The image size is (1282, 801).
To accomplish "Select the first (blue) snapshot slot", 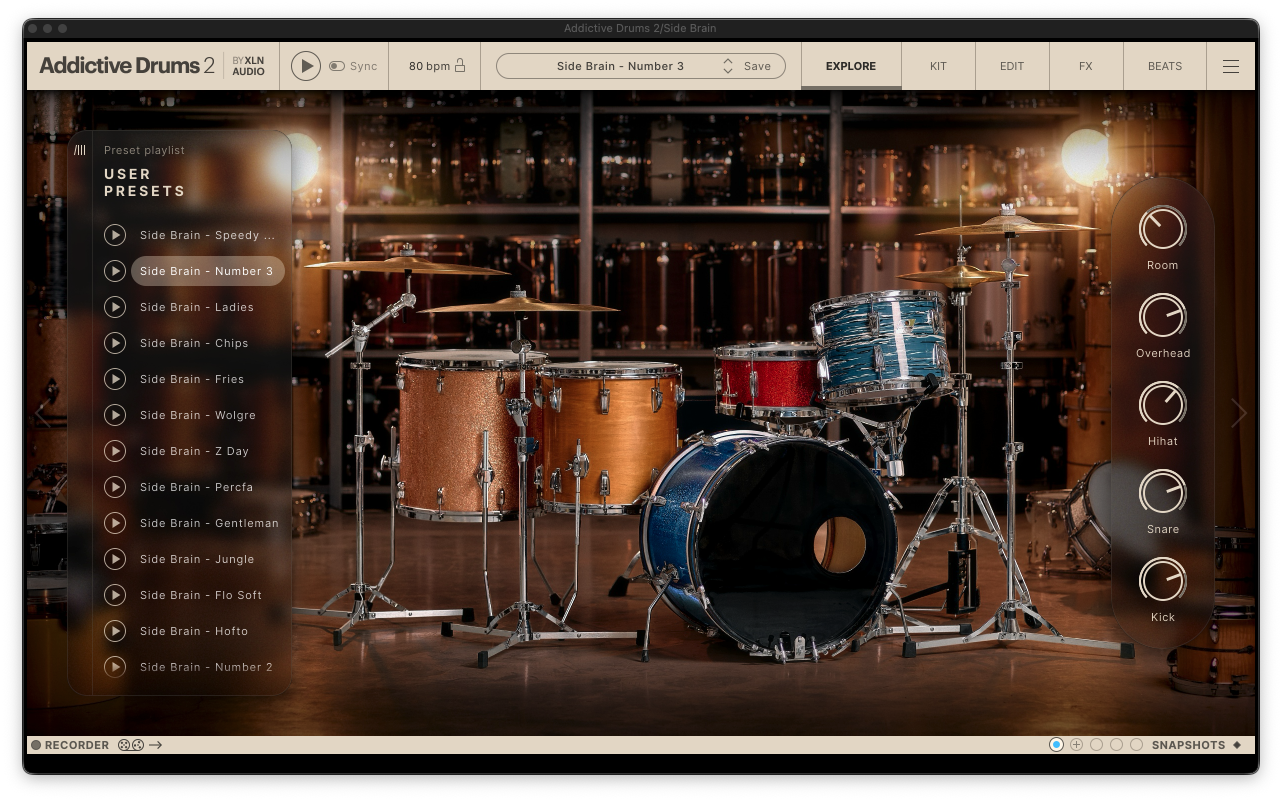I will (x=1056, y=745).
